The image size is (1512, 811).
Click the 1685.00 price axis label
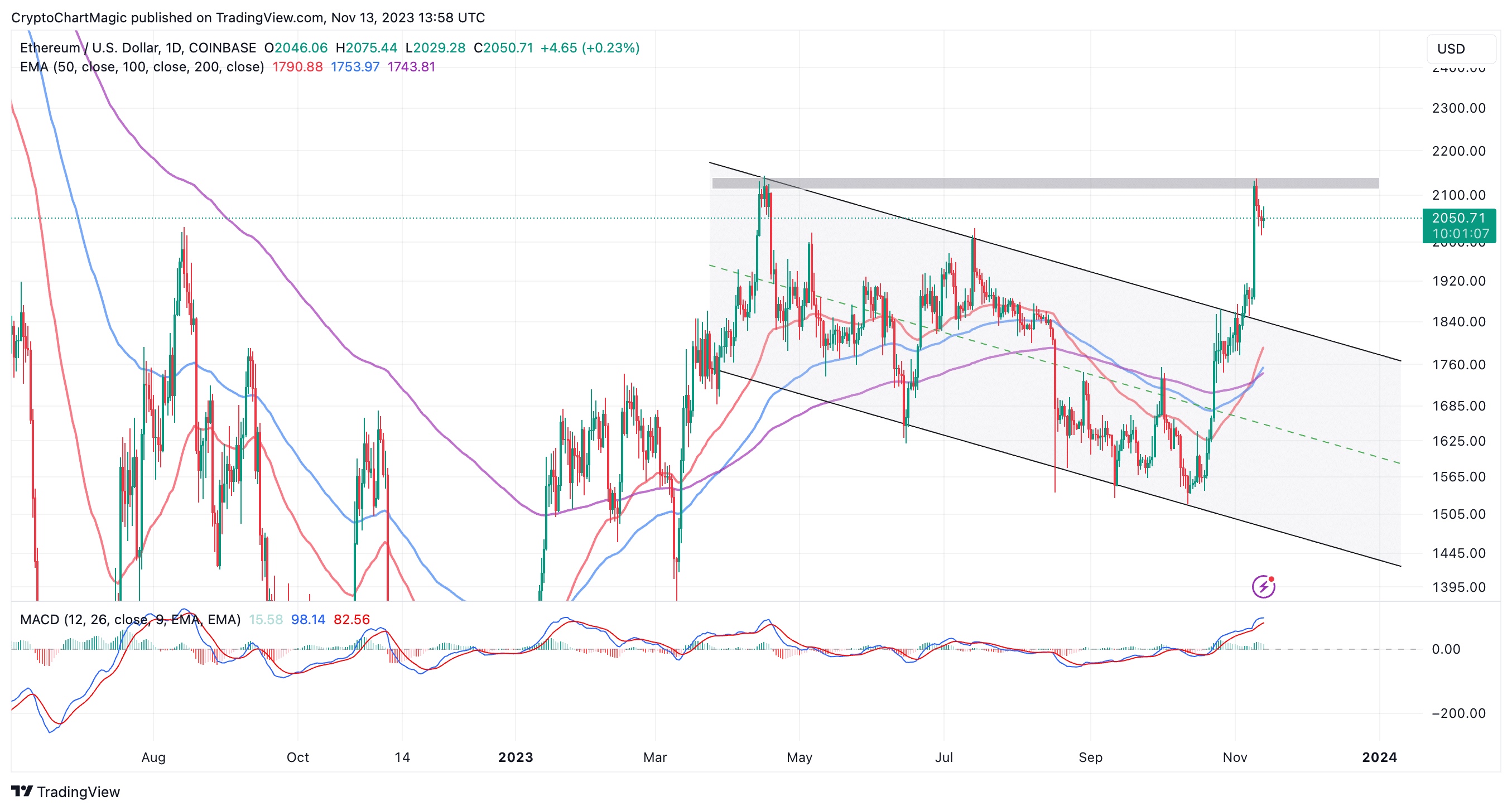click(1458, 406)
